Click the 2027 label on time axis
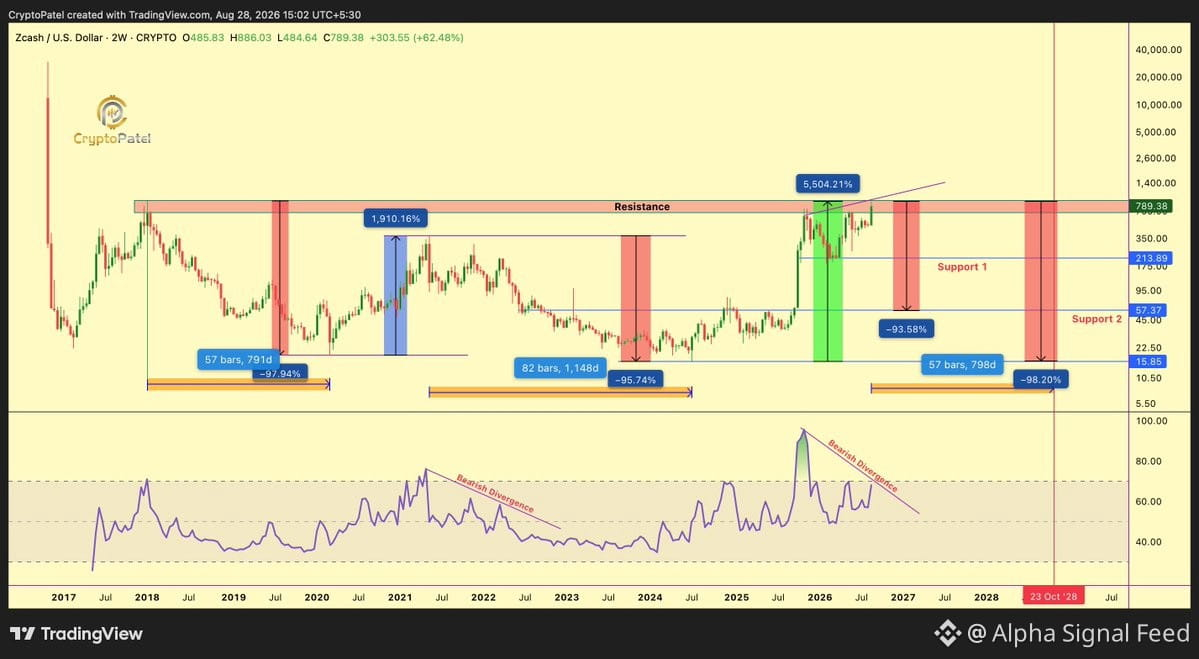The width and height of the screenshot is (1199, 659). pyautogui.click(x=903, y=597)
